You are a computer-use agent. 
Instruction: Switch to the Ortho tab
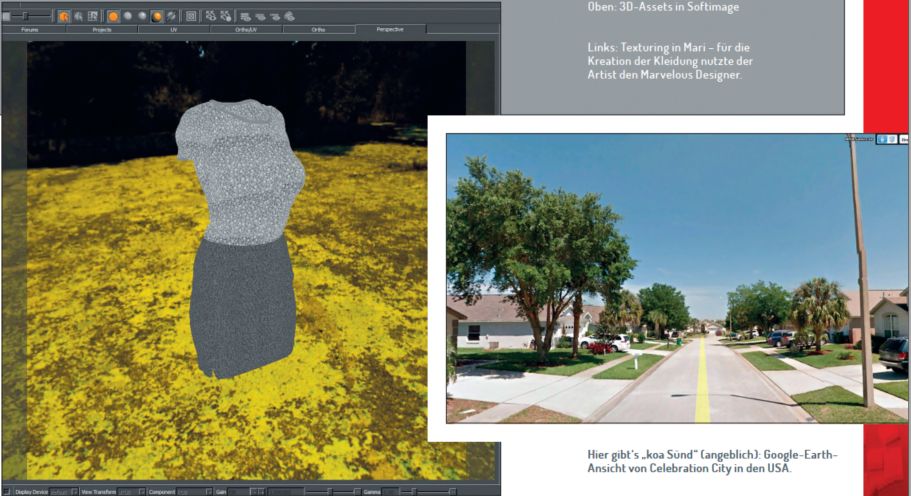click(x=318, y=30)
